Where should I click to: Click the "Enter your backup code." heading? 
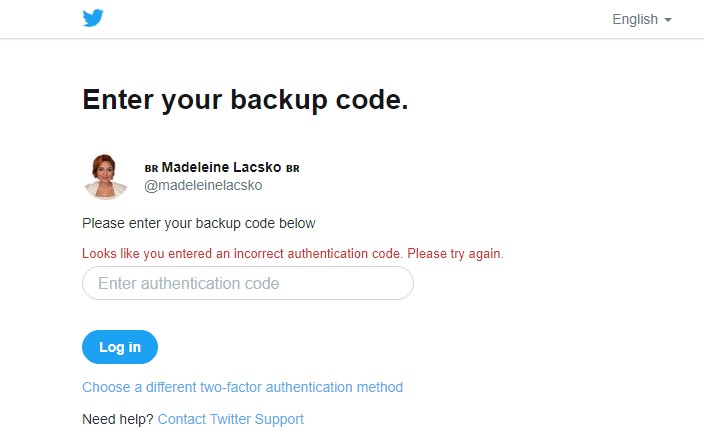pyautogui.click(x=245, y=100)
